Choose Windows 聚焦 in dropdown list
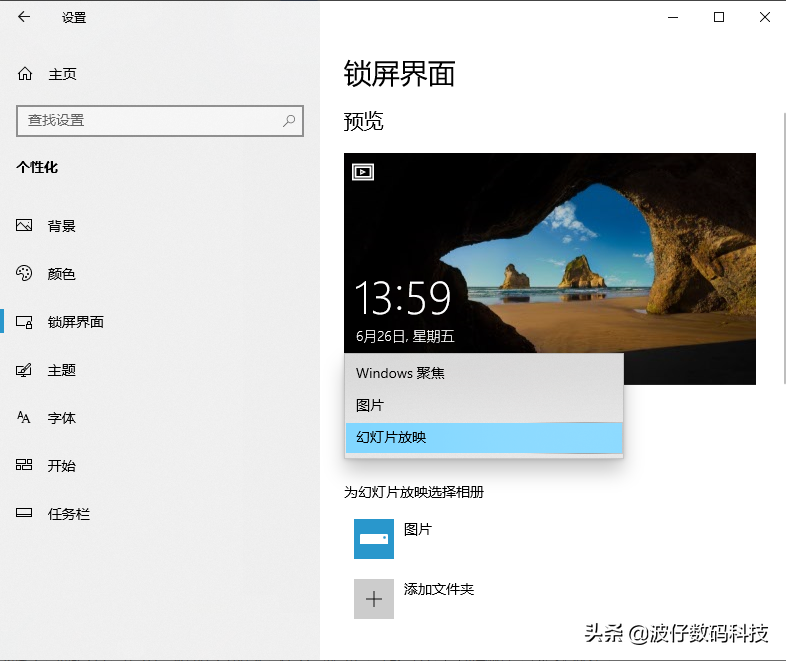786x661 pixels. coord(484,373)
